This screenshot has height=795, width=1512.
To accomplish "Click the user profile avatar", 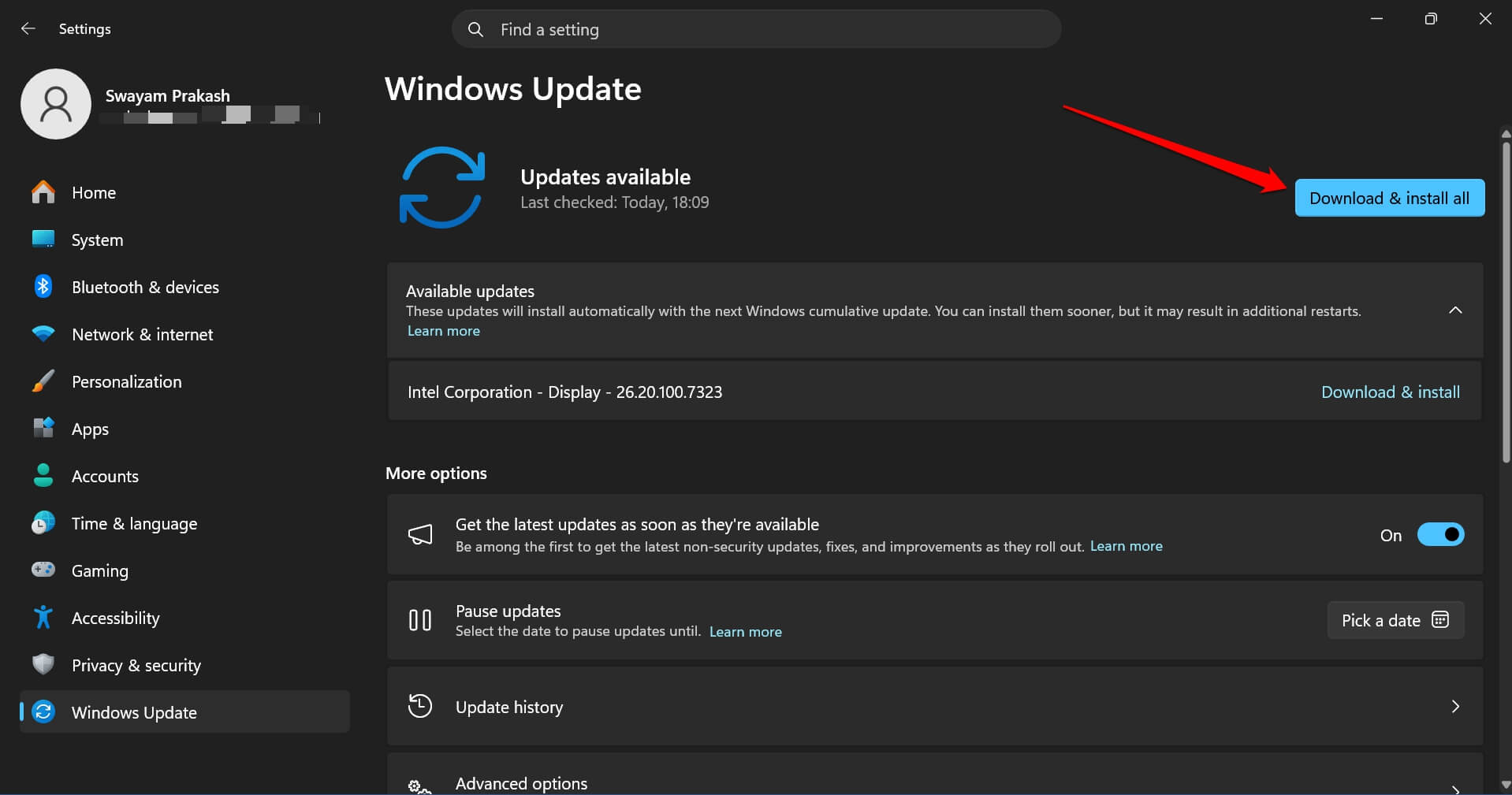I will (56, 104).
